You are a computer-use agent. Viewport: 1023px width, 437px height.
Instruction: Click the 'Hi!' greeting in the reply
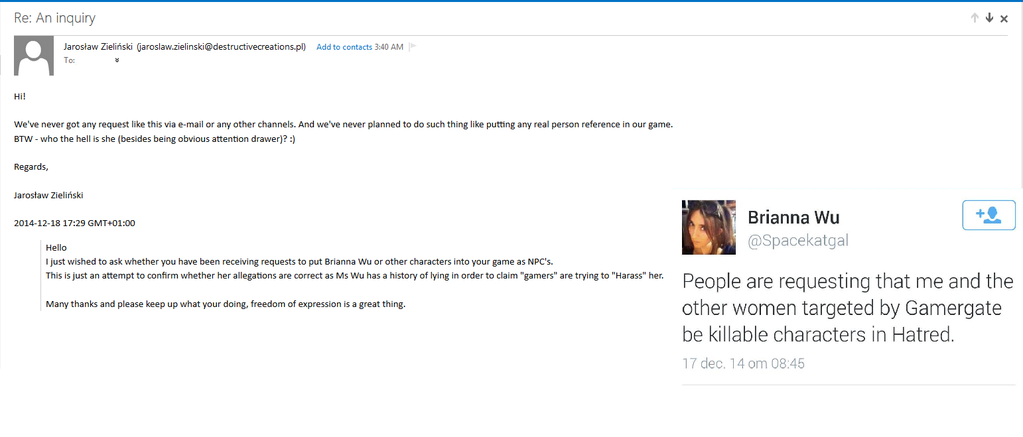(x=19, y=96)
